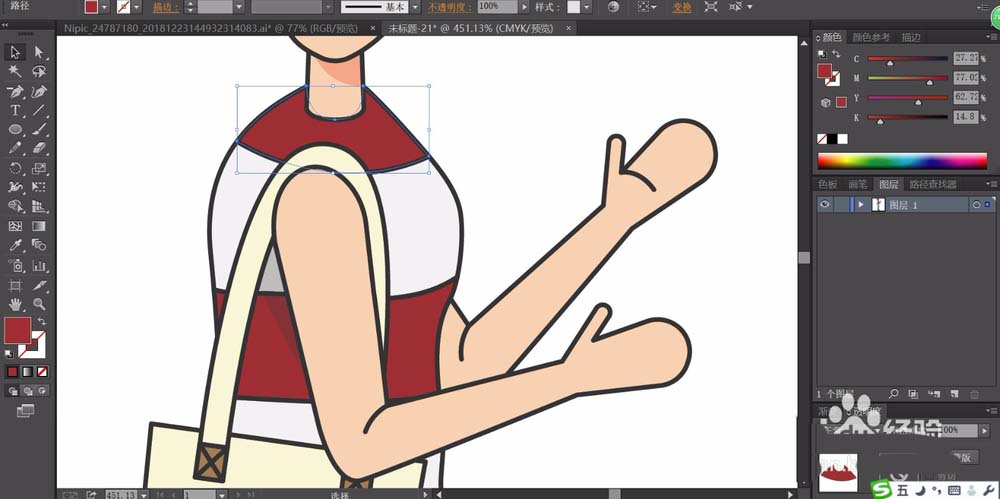
Task: Toggle lock column for 图层 1
Action: click(841, 204)
